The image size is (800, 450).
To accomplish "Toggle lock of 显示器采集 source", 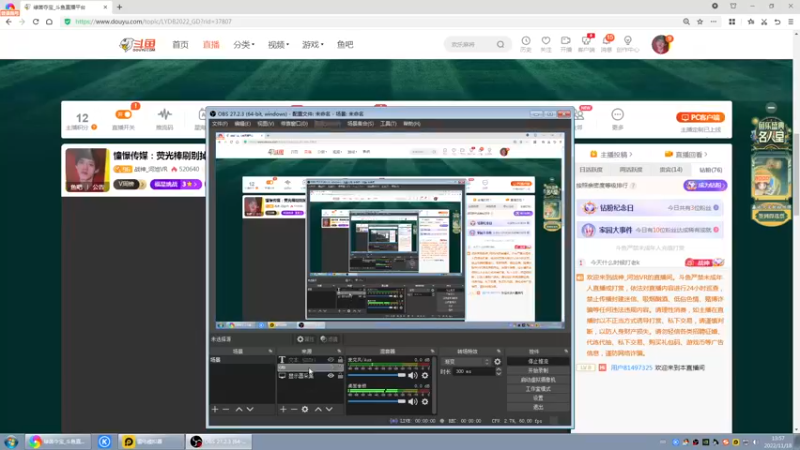I will tap(340, 376).
